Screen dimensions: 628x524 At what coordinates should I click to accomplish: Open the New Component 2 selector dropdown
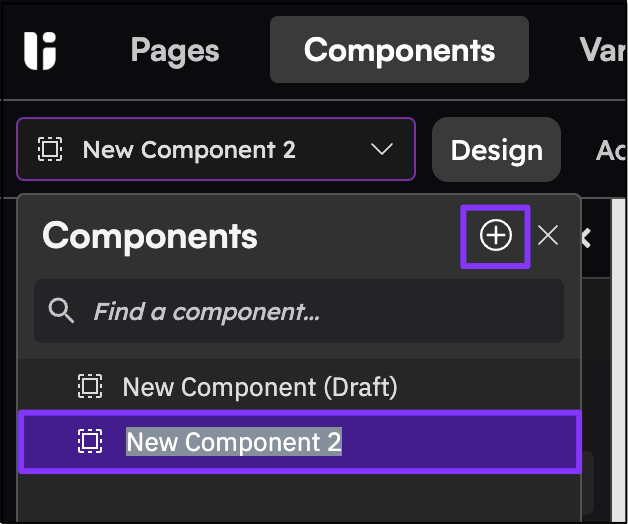tap(216, 149)
